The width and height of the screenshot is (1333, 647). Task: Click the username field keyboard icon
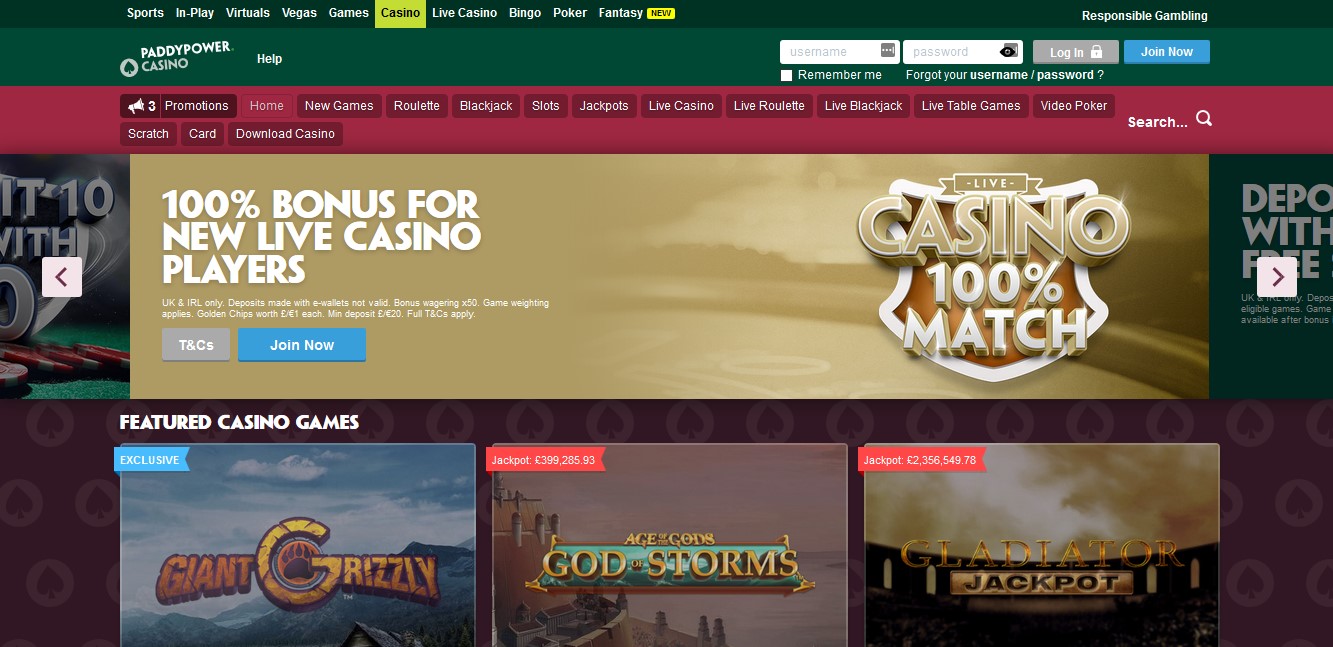(x=888, y=51)
